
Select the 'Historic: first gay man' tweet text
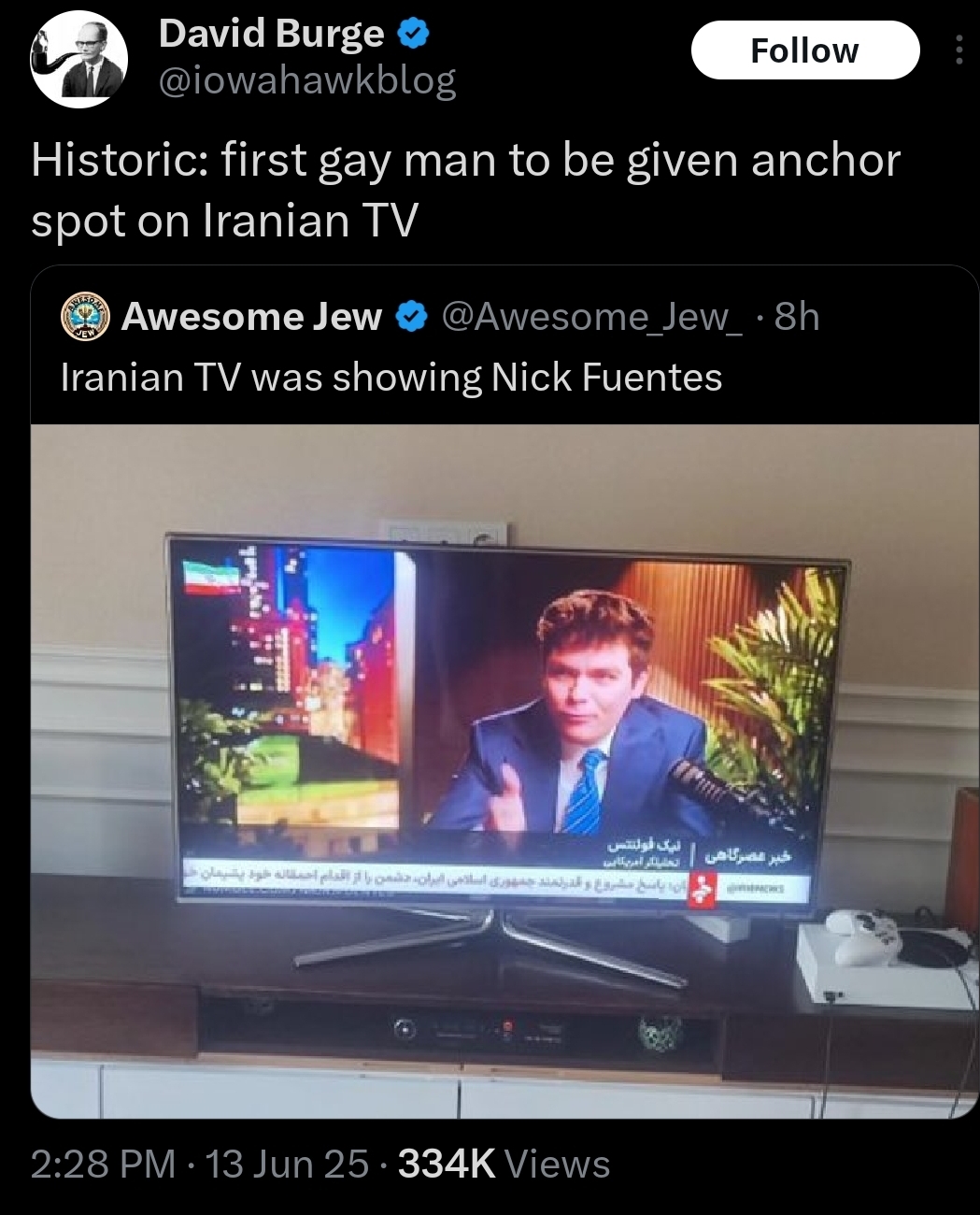[465, 190]
